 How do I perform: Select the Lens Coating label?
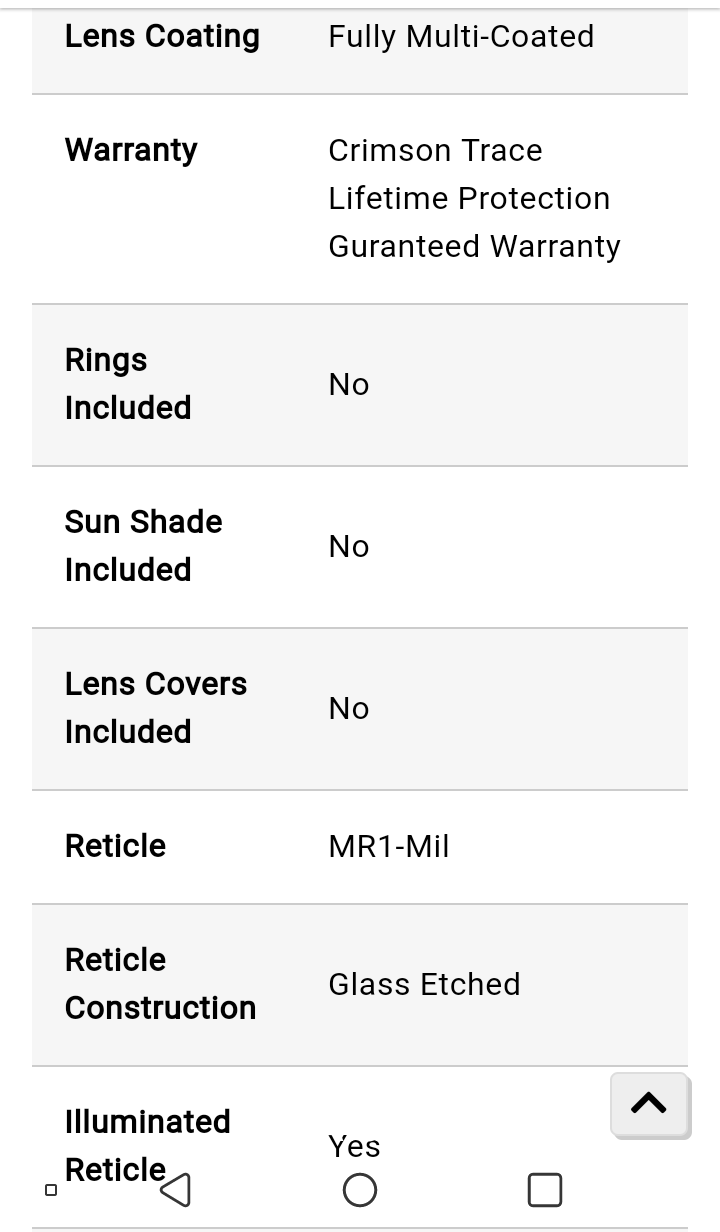162,36
